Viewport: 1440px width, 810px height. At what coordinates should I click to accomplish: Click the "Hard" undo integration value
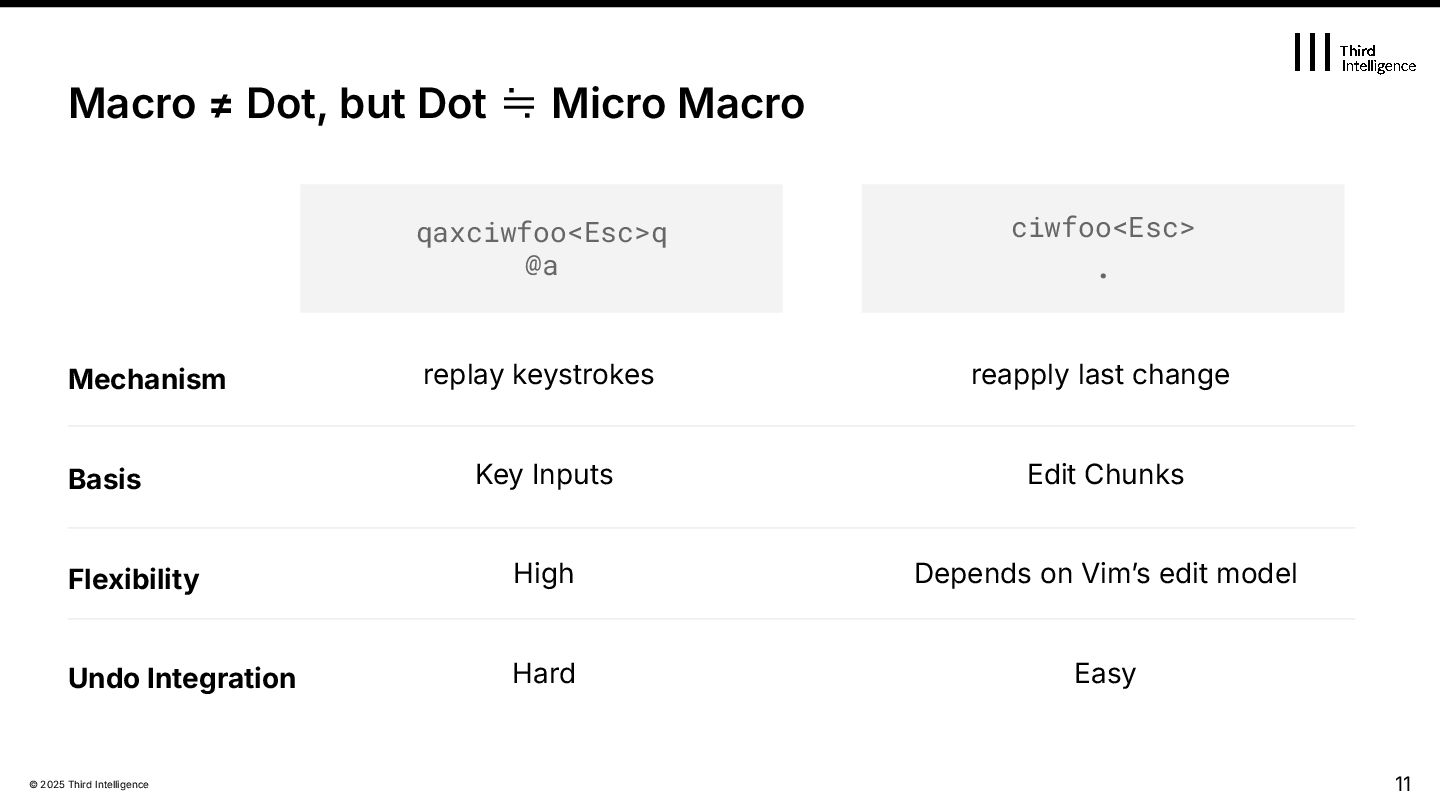(543, 674)
